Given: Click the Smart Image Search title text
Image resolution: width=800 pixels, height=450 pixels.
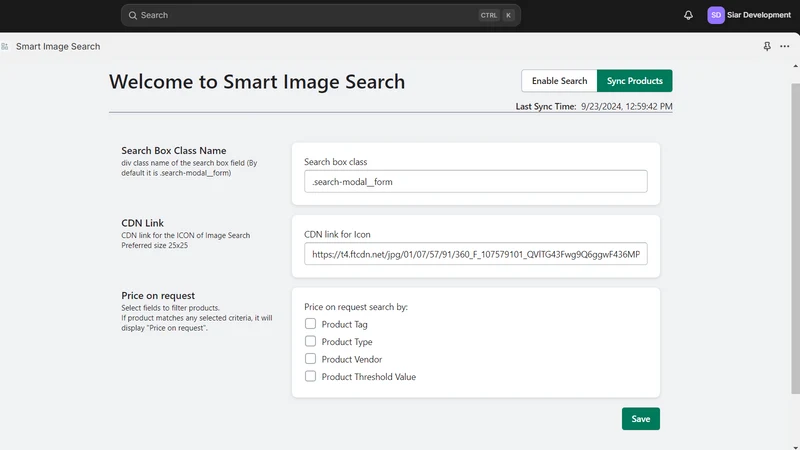Looking at the screenshot, I should click(x=58, y=46).
